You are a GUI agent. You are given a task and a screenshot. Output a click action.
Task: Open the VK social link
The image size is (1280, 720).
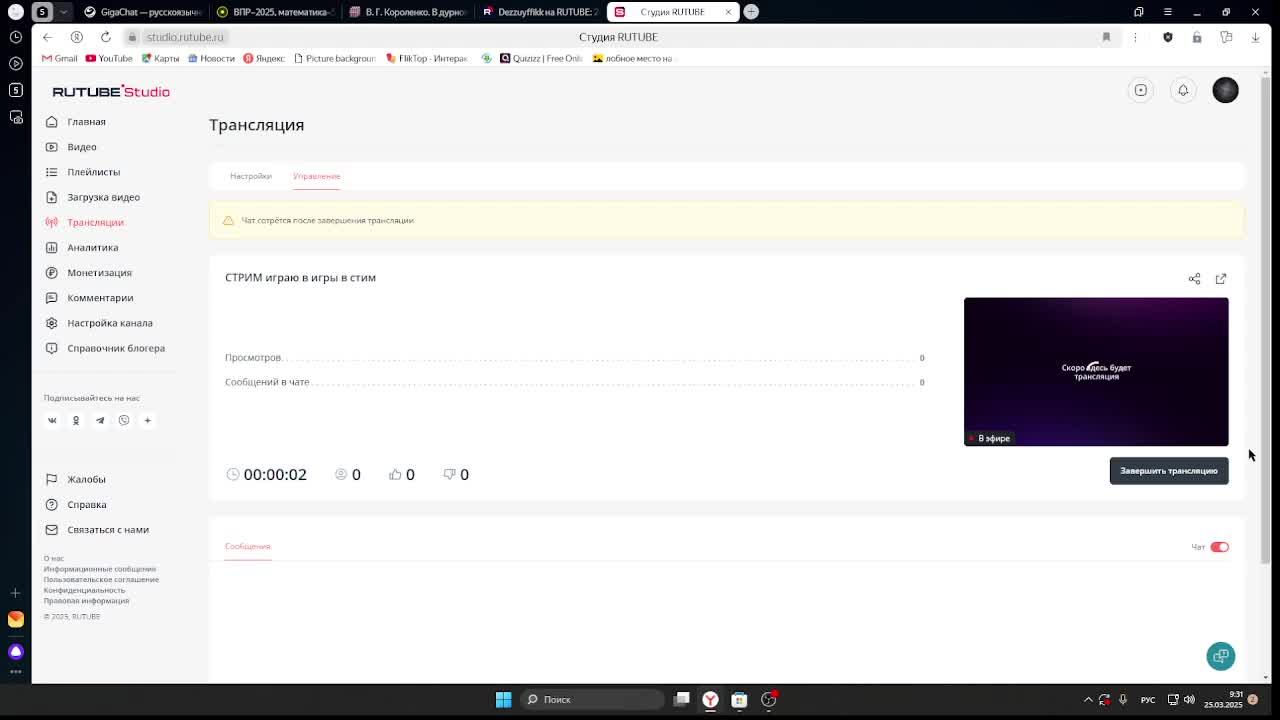click(52, 420)
